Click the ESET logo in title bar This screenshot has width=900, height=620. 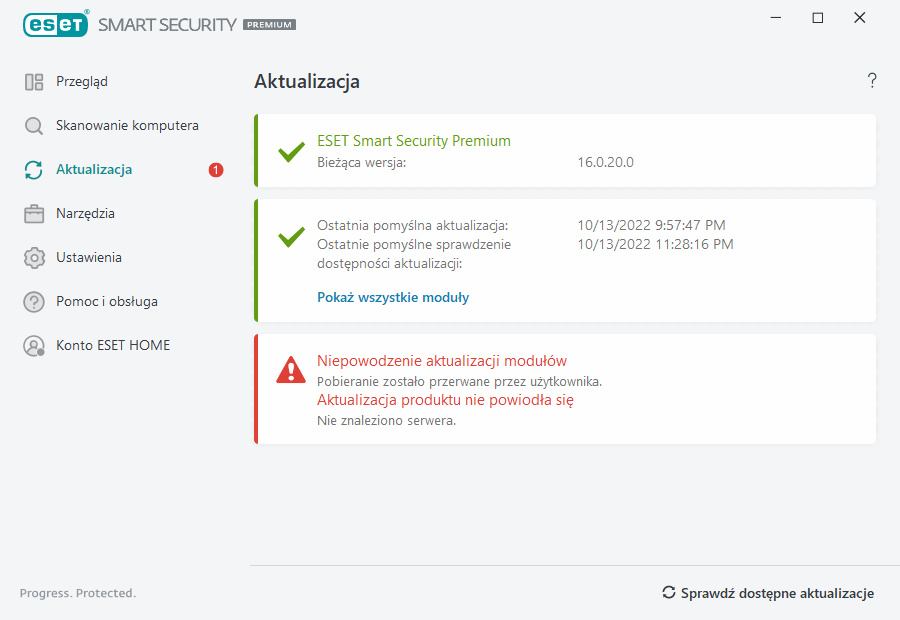[x=56, y=24]
